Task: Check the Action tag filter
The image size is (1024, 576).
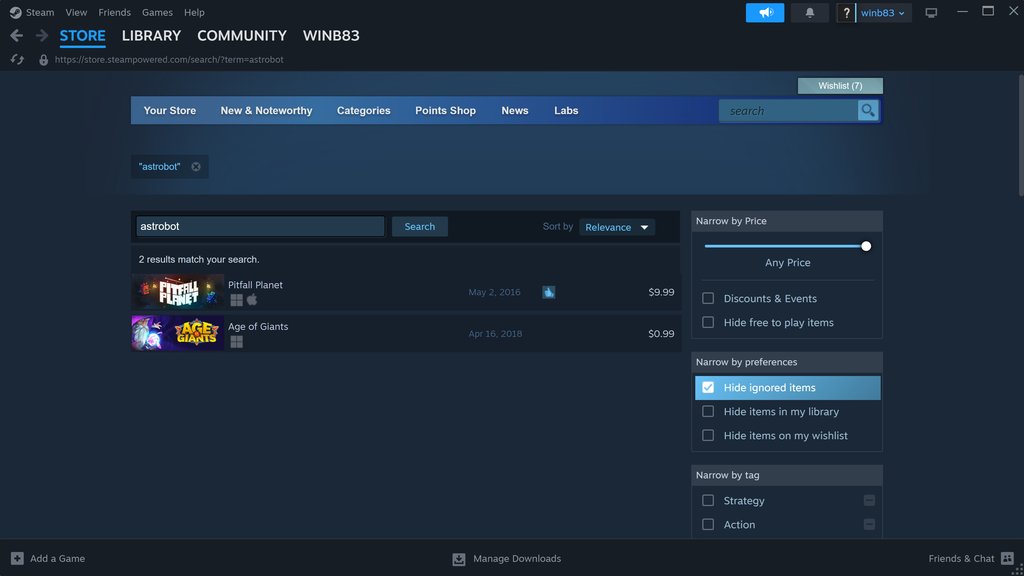Action: pyautogui.click(x=708, y=524)
